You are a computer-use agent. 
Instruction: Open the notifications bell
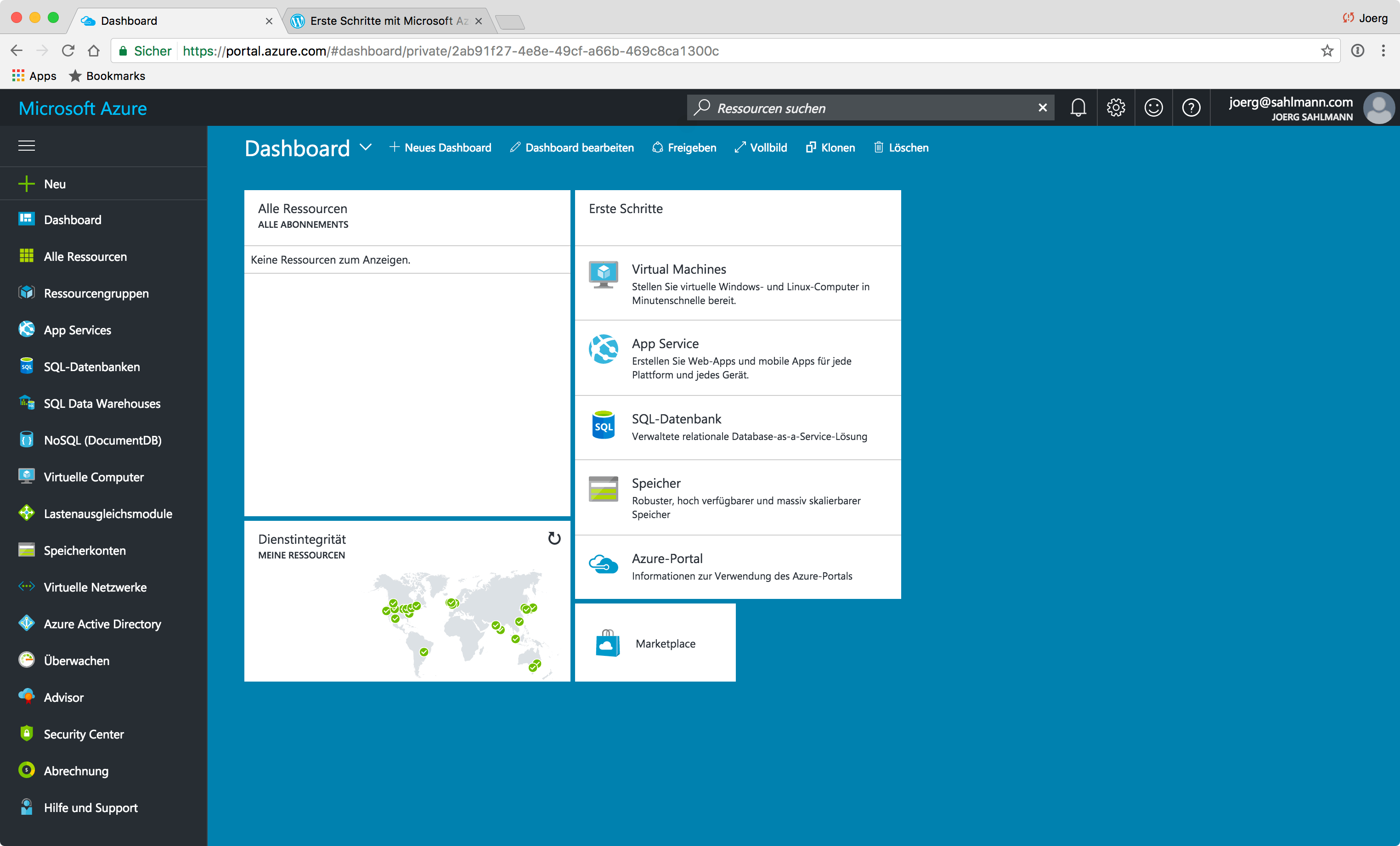1078,107
